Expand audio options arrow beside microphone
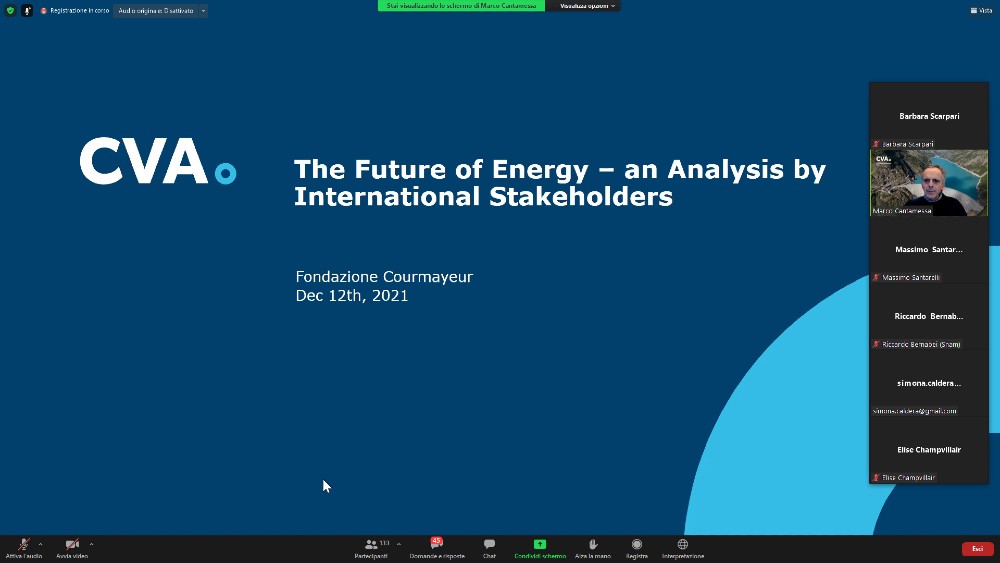This screenshot has height=563, width=1000. pos(40,544)
